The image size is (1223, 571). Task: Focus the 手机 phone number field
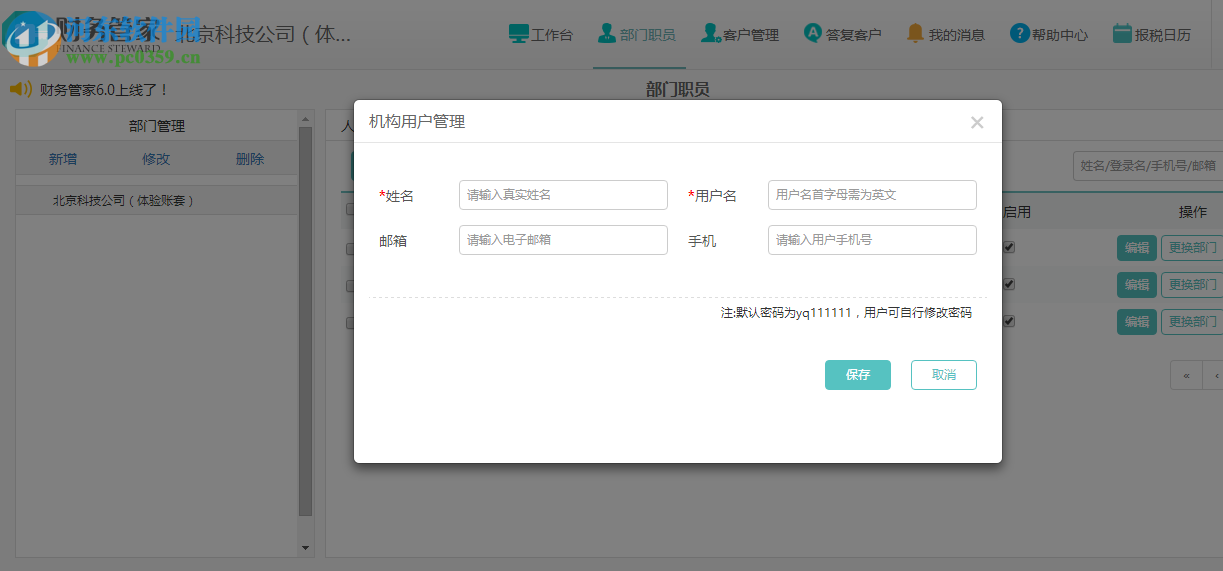(x=872, y=240)
